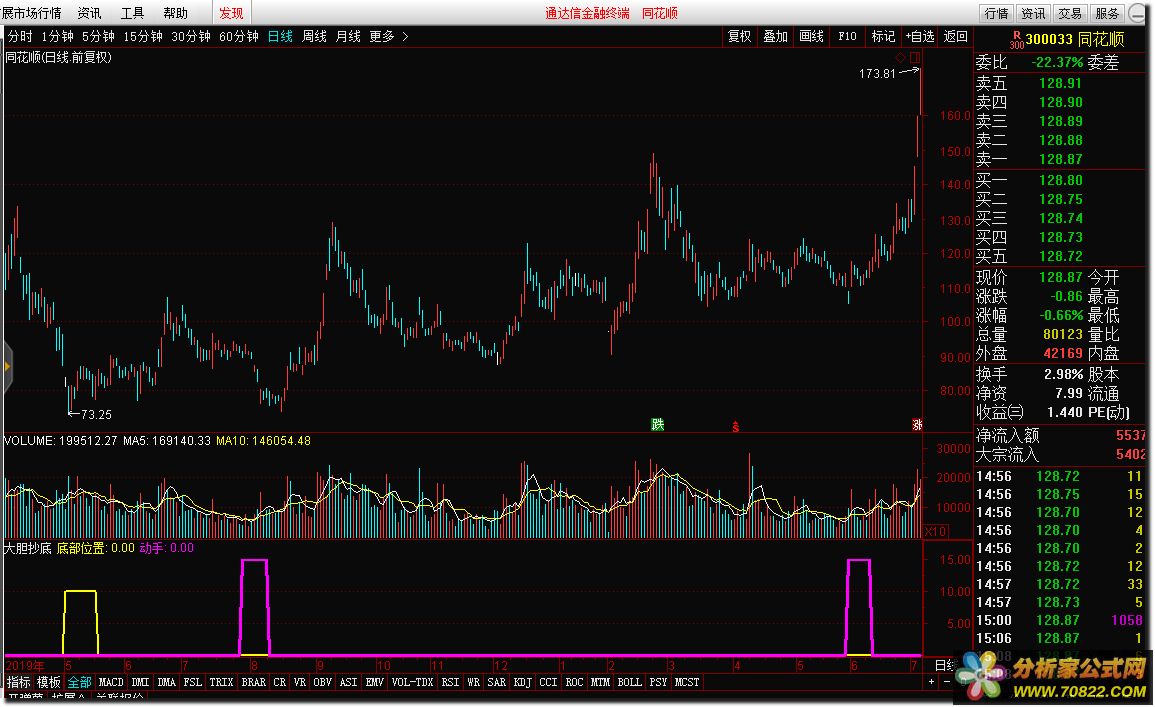Switch to the 1分钟 period
Screen dimensions: 1155x707
57,36
